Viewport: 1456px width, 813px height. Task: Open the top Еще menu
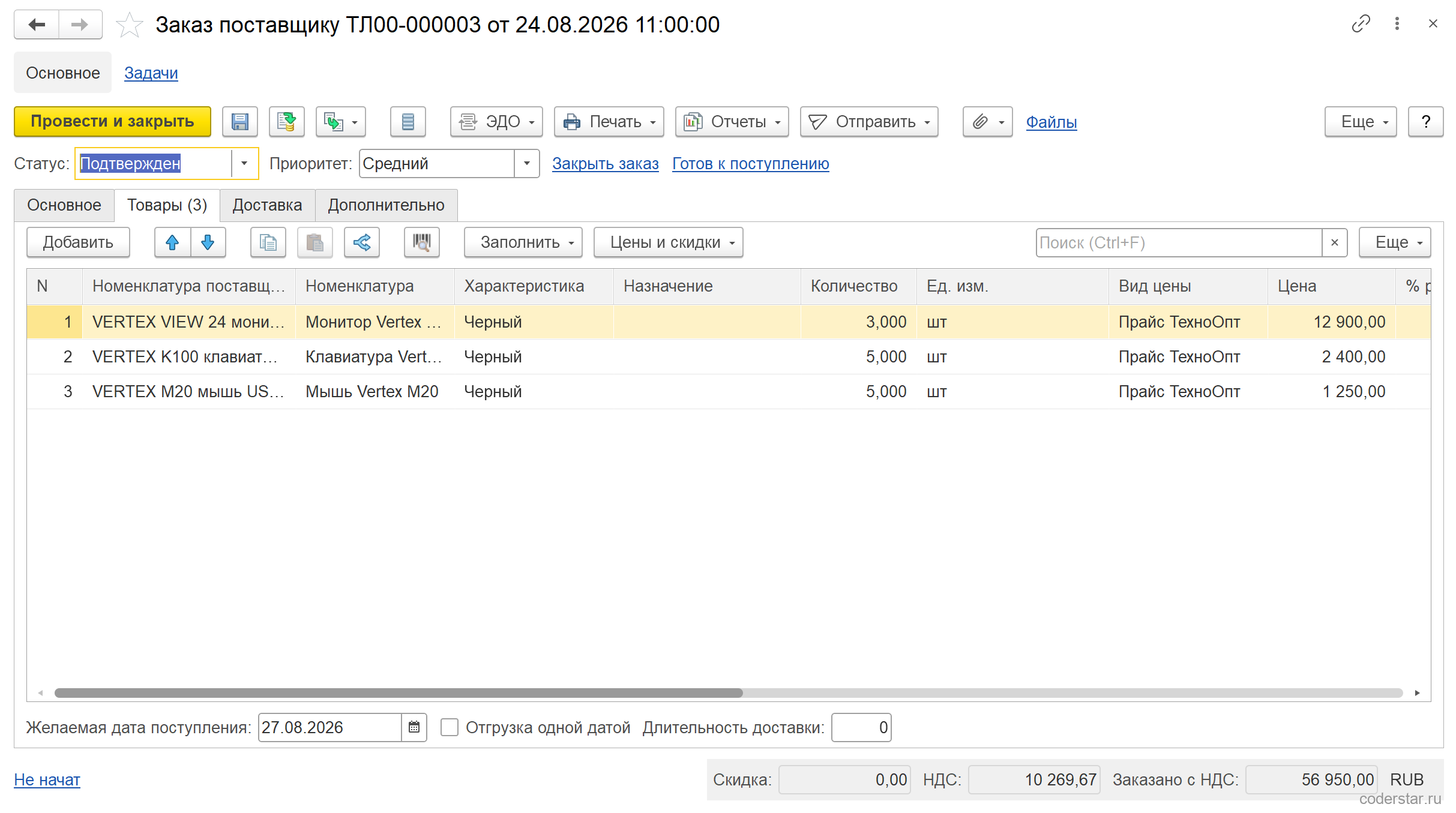coord(1361,122)
